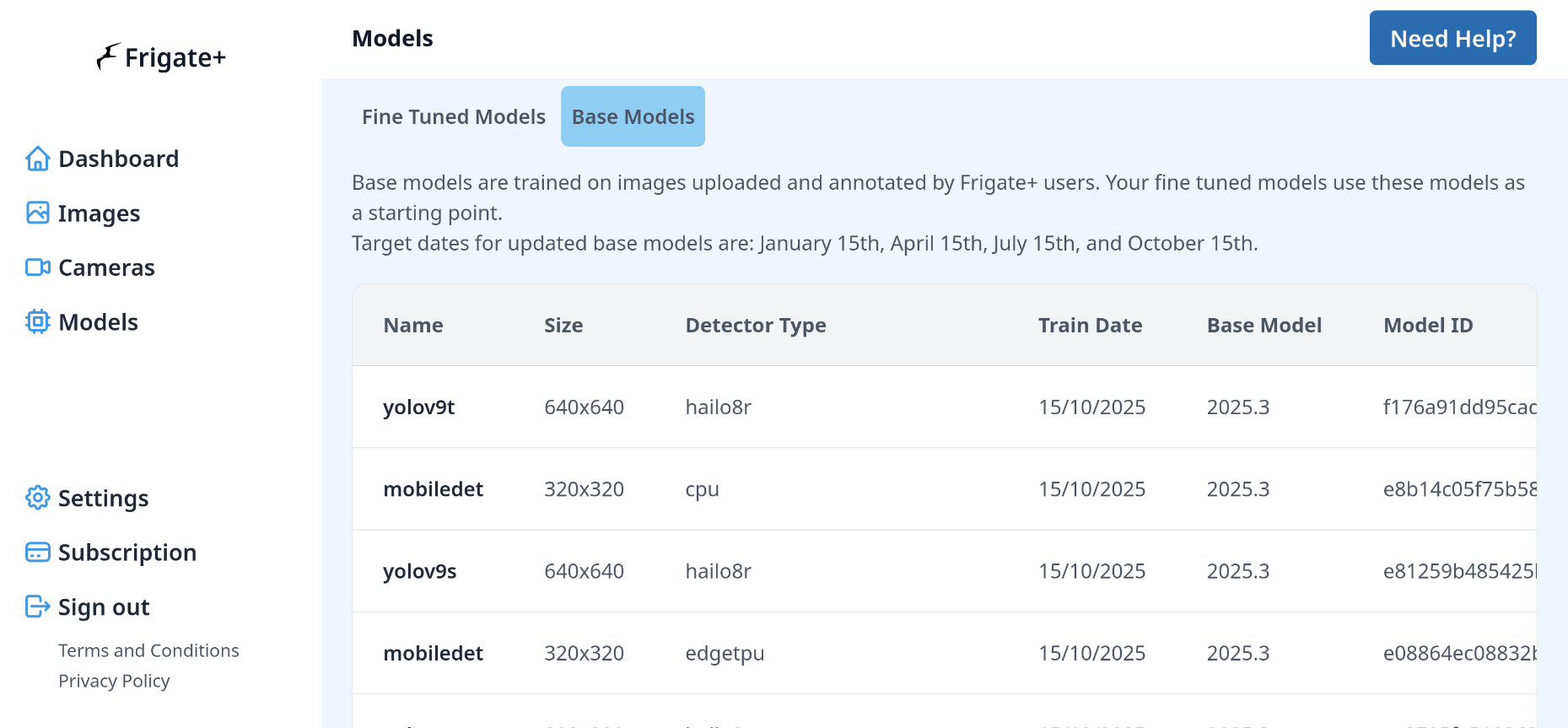Viewport: 1568px width, 728px height.
Task: Click the Images picture icon
Action: click(38, 213)
